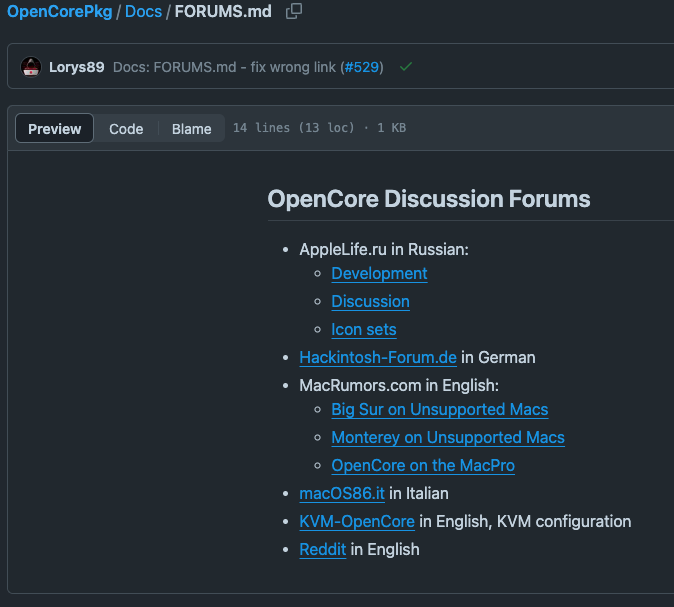674x607 pixels.
Task: Visit the Hackintosh-Forum.de link
Action: point(378,358)
